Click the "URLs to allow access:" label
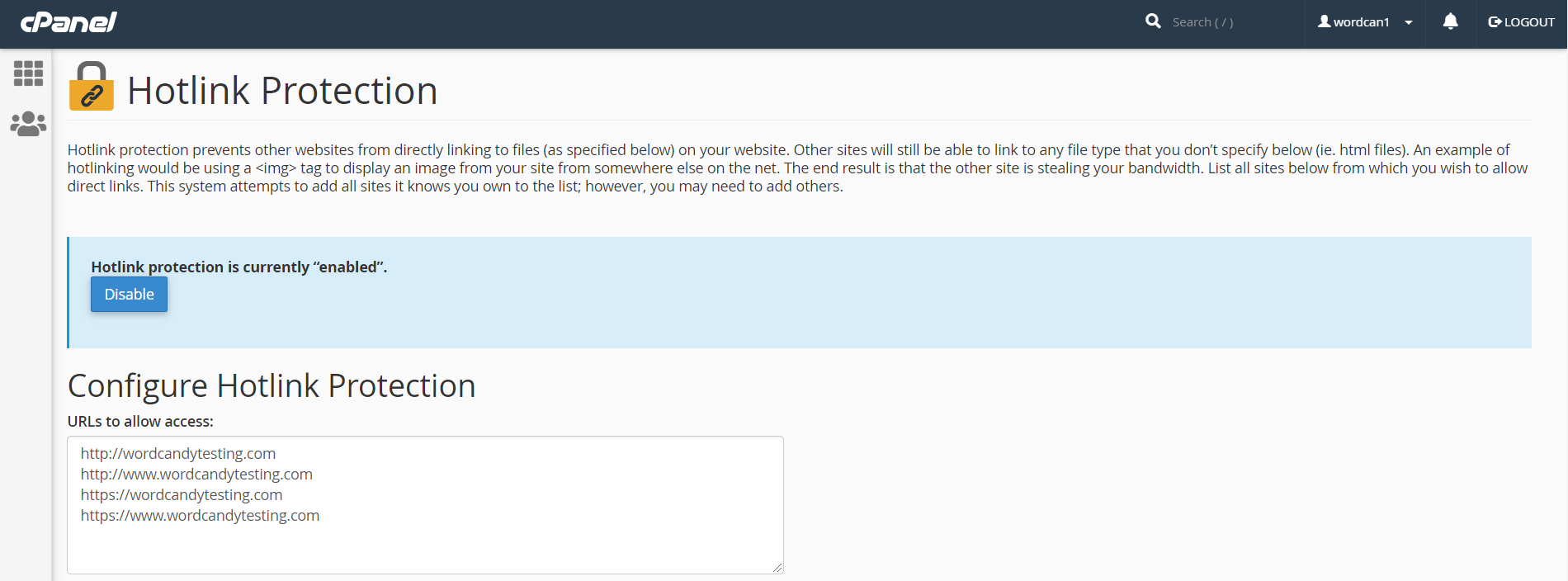 click(x=140, y=422)
